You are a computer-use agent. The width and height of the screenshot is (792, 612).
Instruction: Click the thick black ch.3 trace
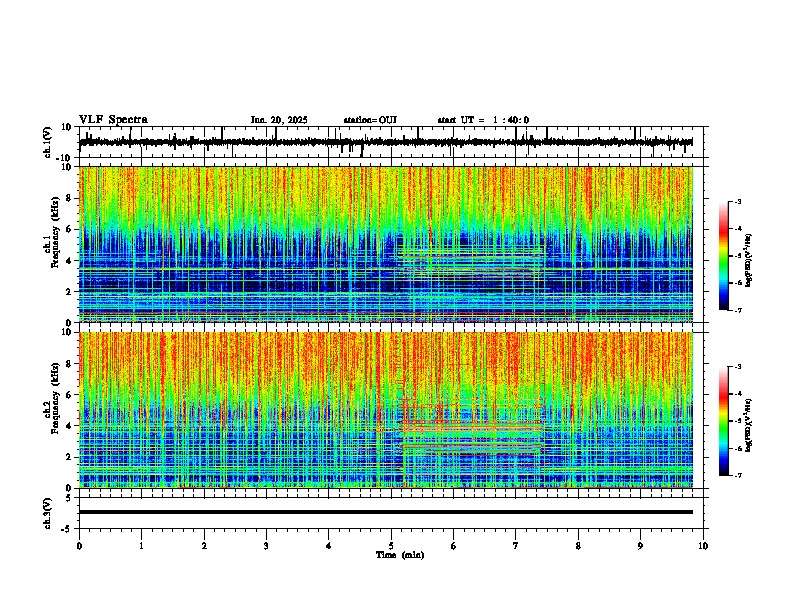point(386,512)
